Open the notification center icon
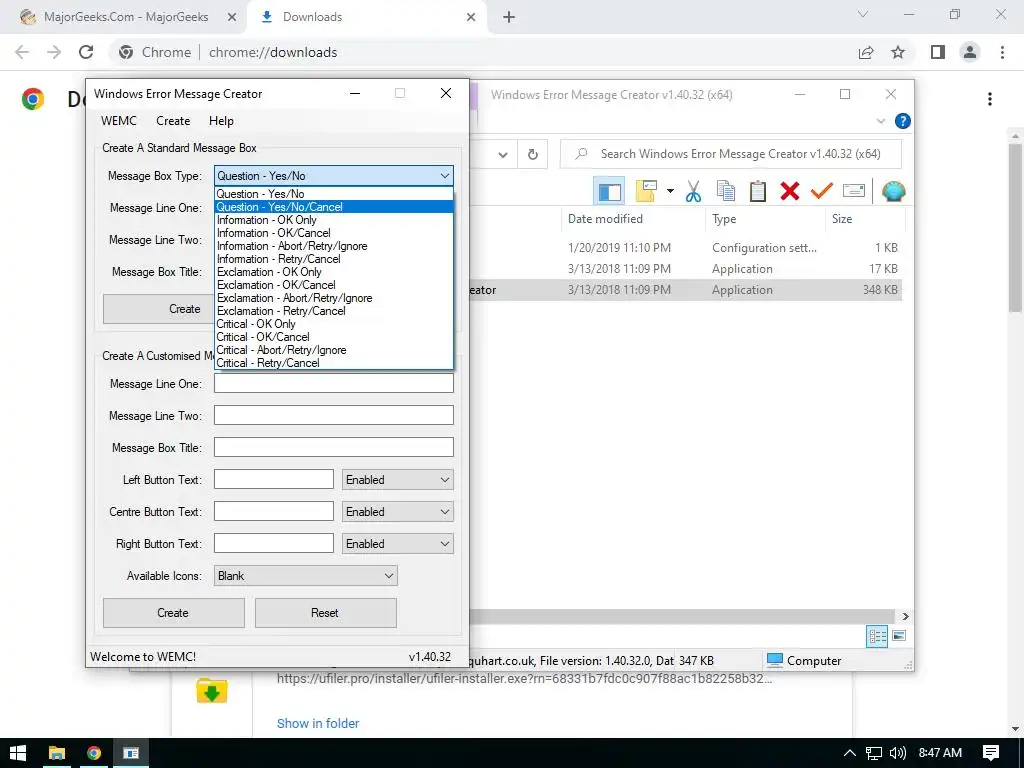1024x768 pixels. pyautogui.click(x=991, y=753)
